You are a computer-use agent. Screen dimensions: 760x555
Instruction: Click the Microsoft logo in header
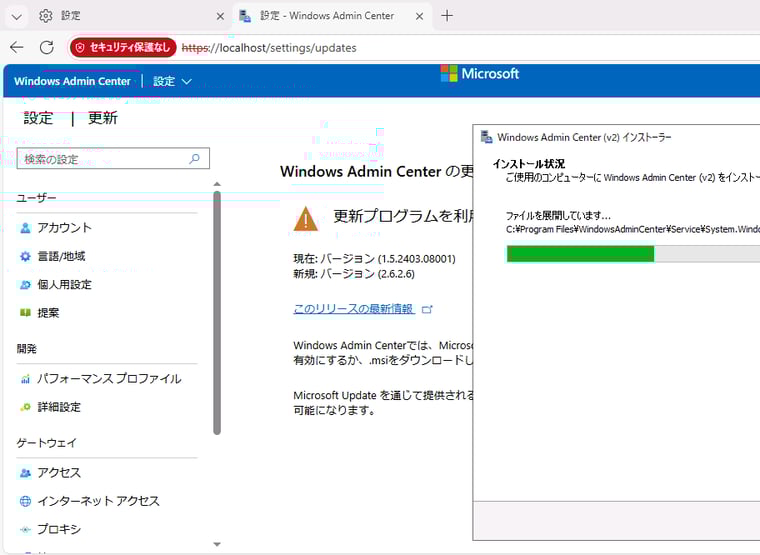(x=480, y=74)
